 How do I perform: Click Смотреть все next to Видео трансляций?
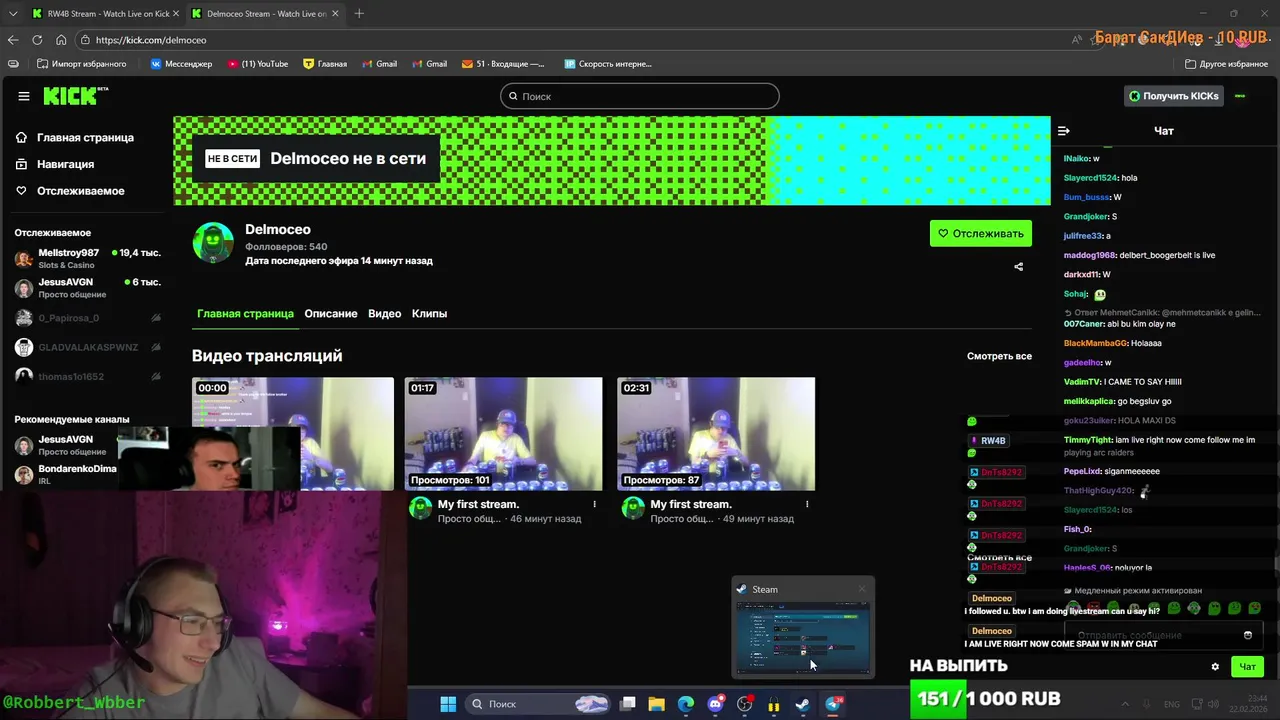pyautogui.click(x=999, y=356)
